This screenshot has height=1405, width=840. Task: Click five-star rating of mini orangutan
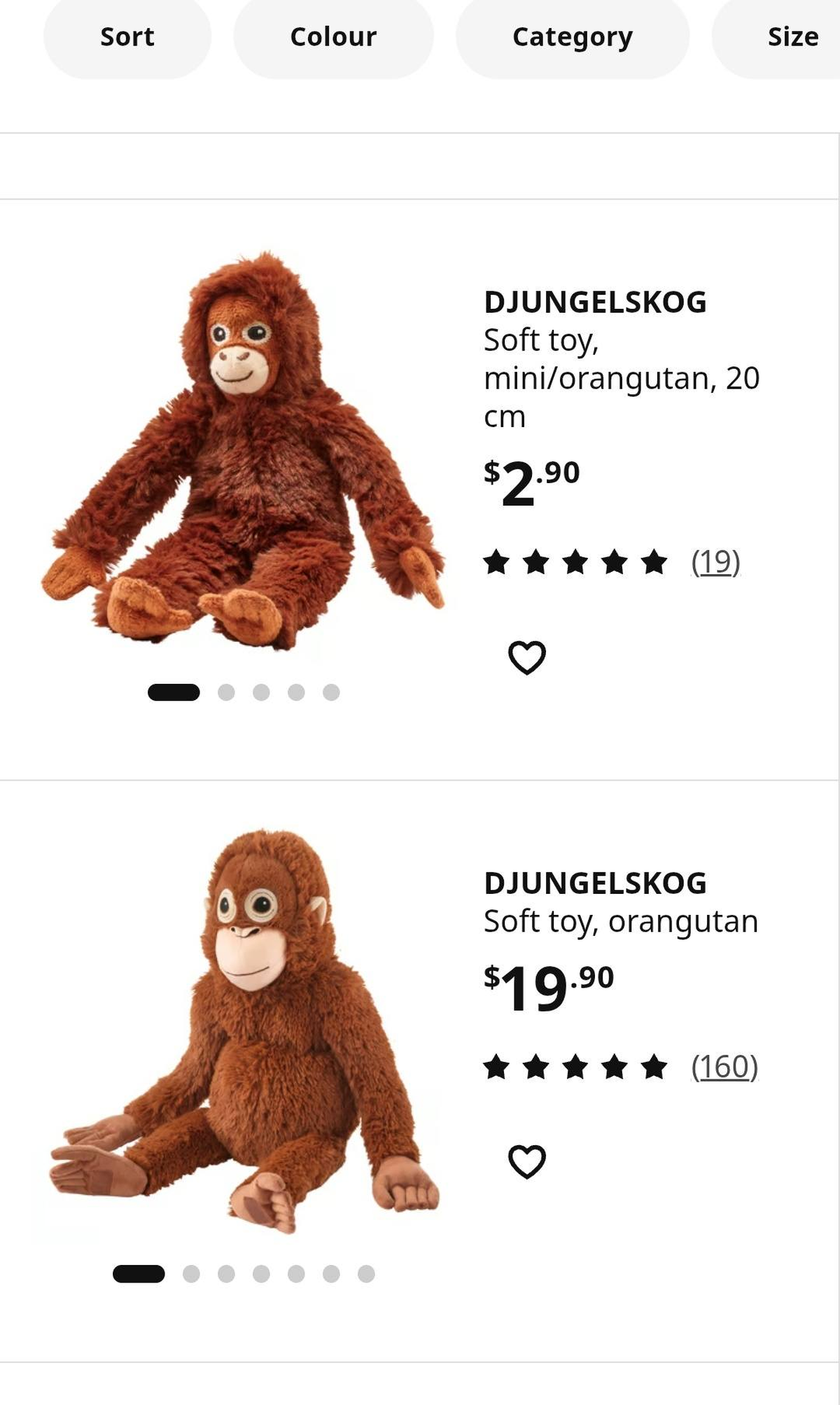[575, 561]
